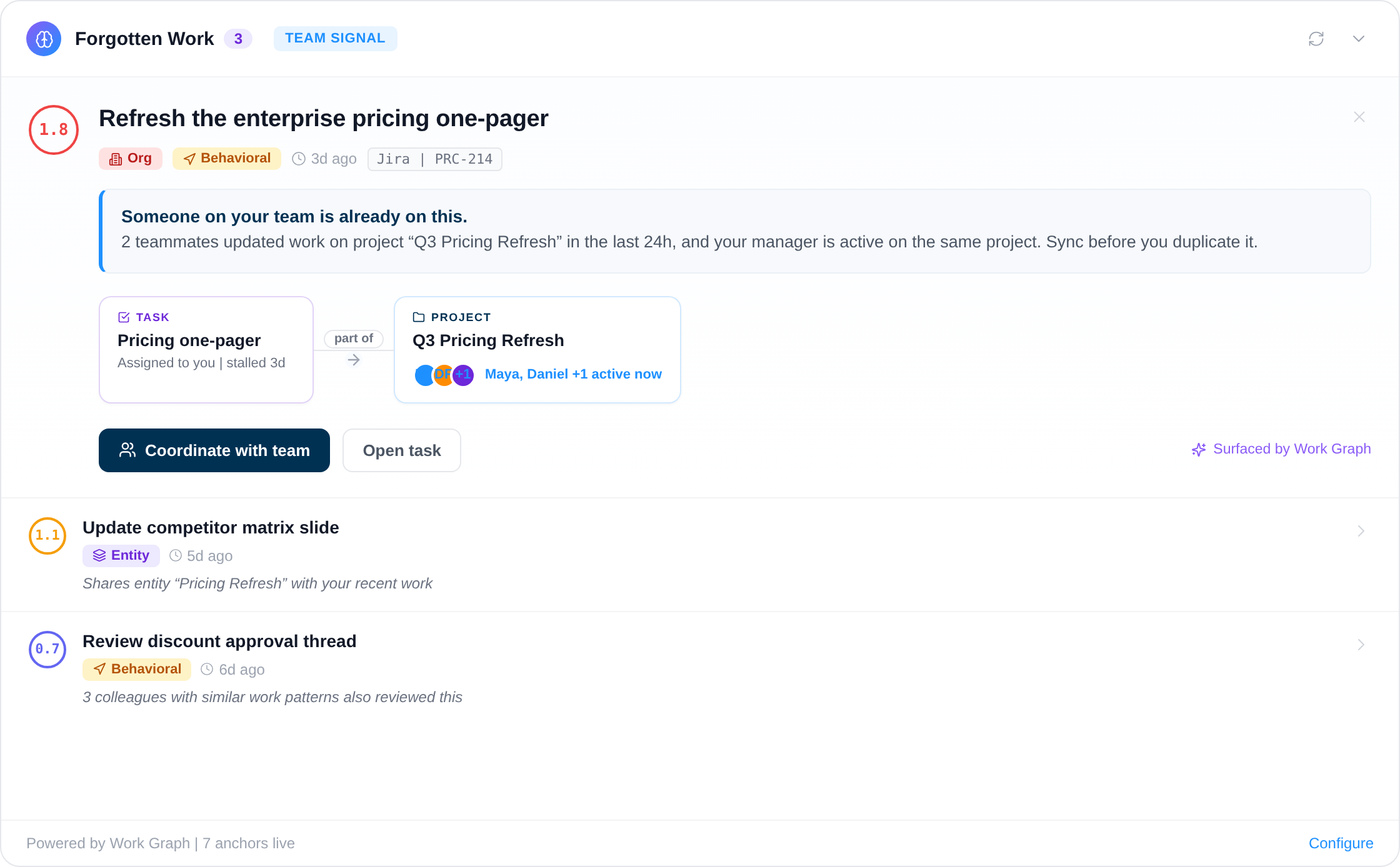Click 'Assigned to you | stalled 3d' text
This screenshot has height=867, width=1400.
(x=201, y=363)
